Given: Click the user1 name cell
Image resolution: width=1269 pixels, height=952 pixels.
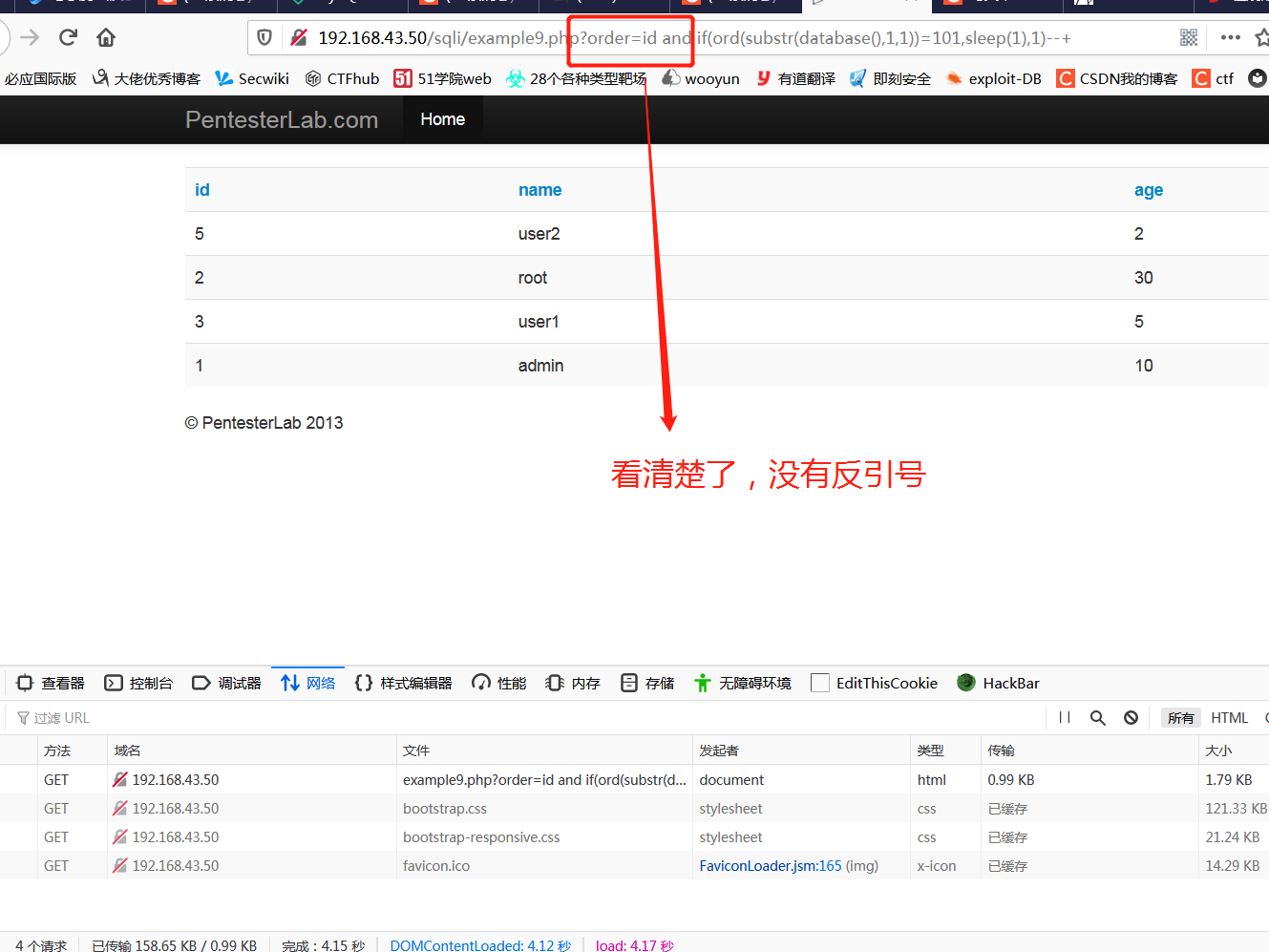Looking at the screenshot, I should click(x=539, y=322).
